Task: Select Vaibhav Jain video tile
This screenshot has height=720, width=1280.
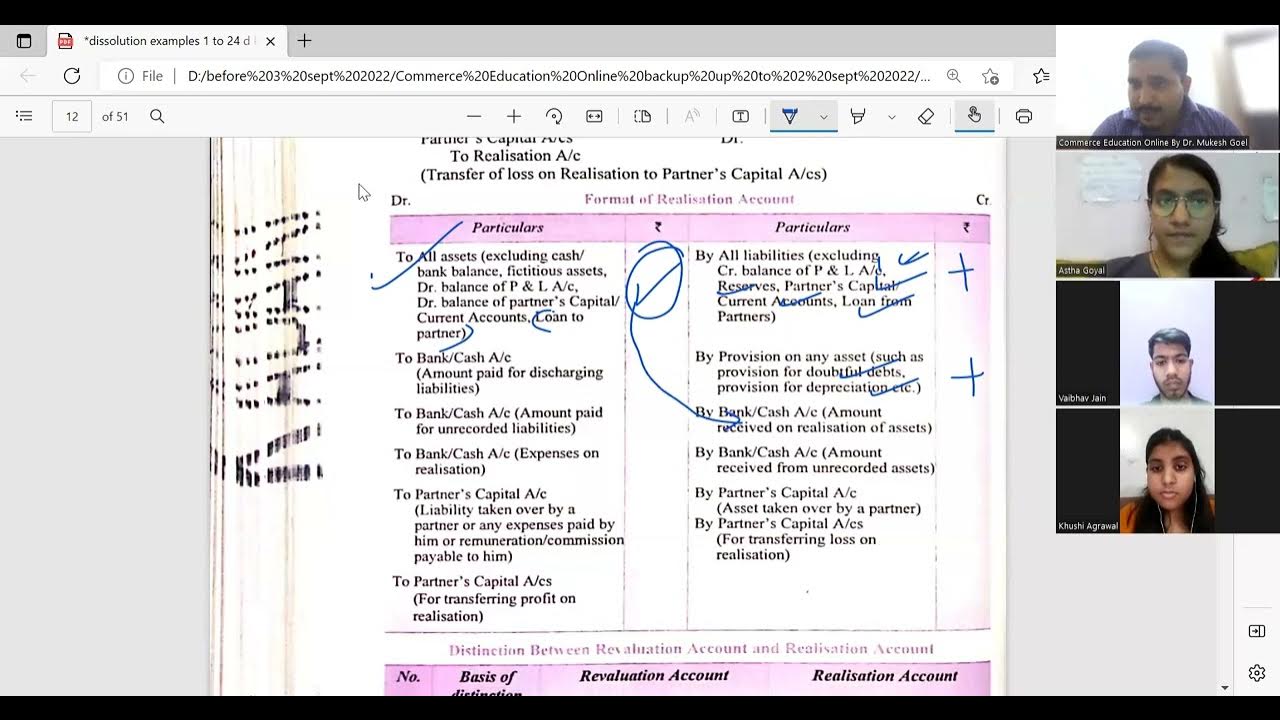Action: coord(1167,342)
